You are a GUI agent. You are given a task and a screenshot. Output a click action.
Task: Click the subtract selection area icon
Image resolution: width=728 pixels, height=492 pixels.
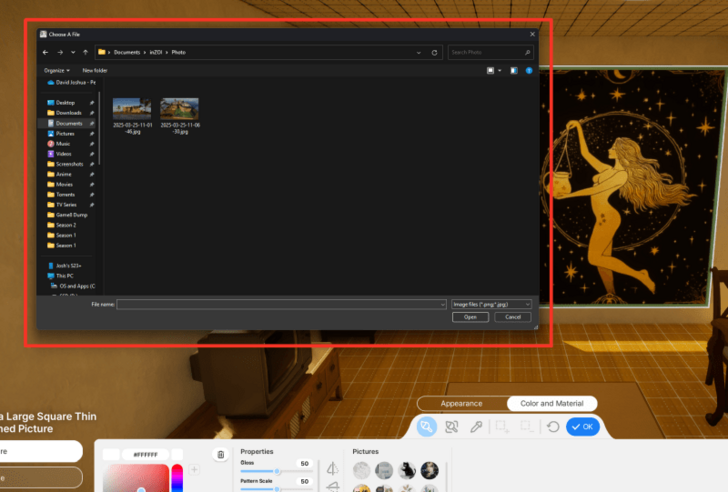coord(526,427)
